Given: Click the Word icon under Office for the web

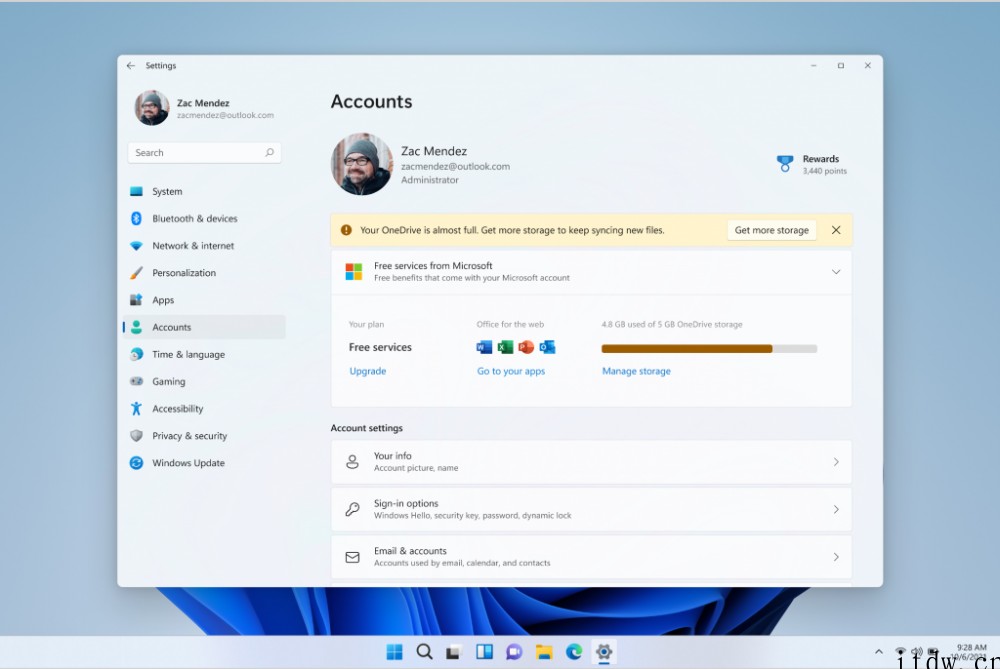Looking at the screenshot, I should tap(484, 347).
